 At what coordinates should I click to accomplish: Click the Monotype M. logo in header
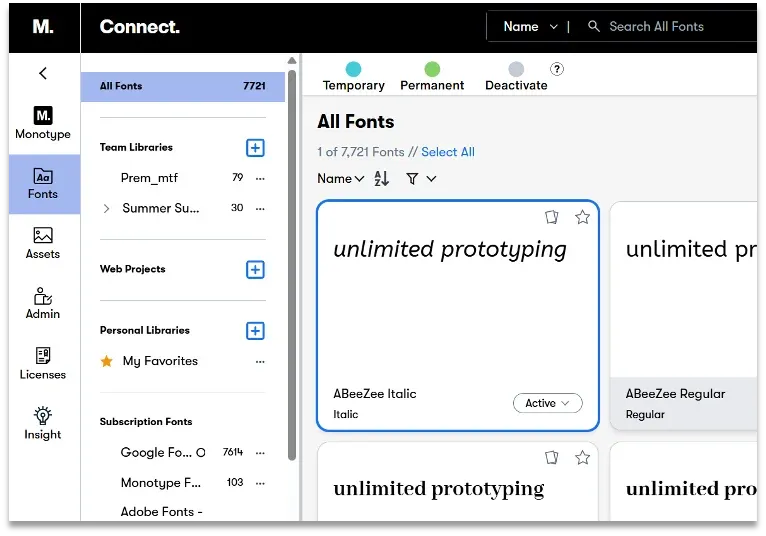(x=43, y=26)
